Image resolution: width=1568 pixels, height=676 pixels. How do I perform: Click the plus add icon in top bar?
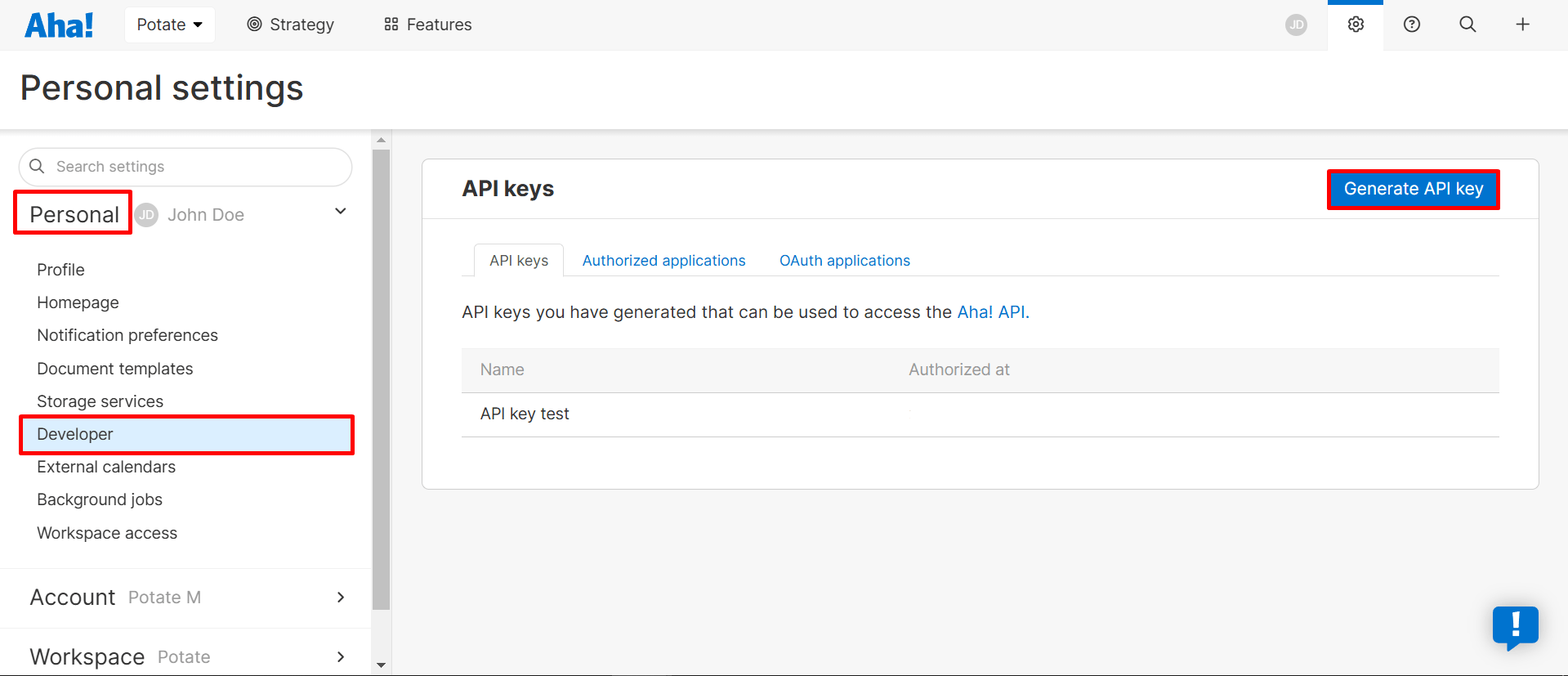(x=1522, y=25)
